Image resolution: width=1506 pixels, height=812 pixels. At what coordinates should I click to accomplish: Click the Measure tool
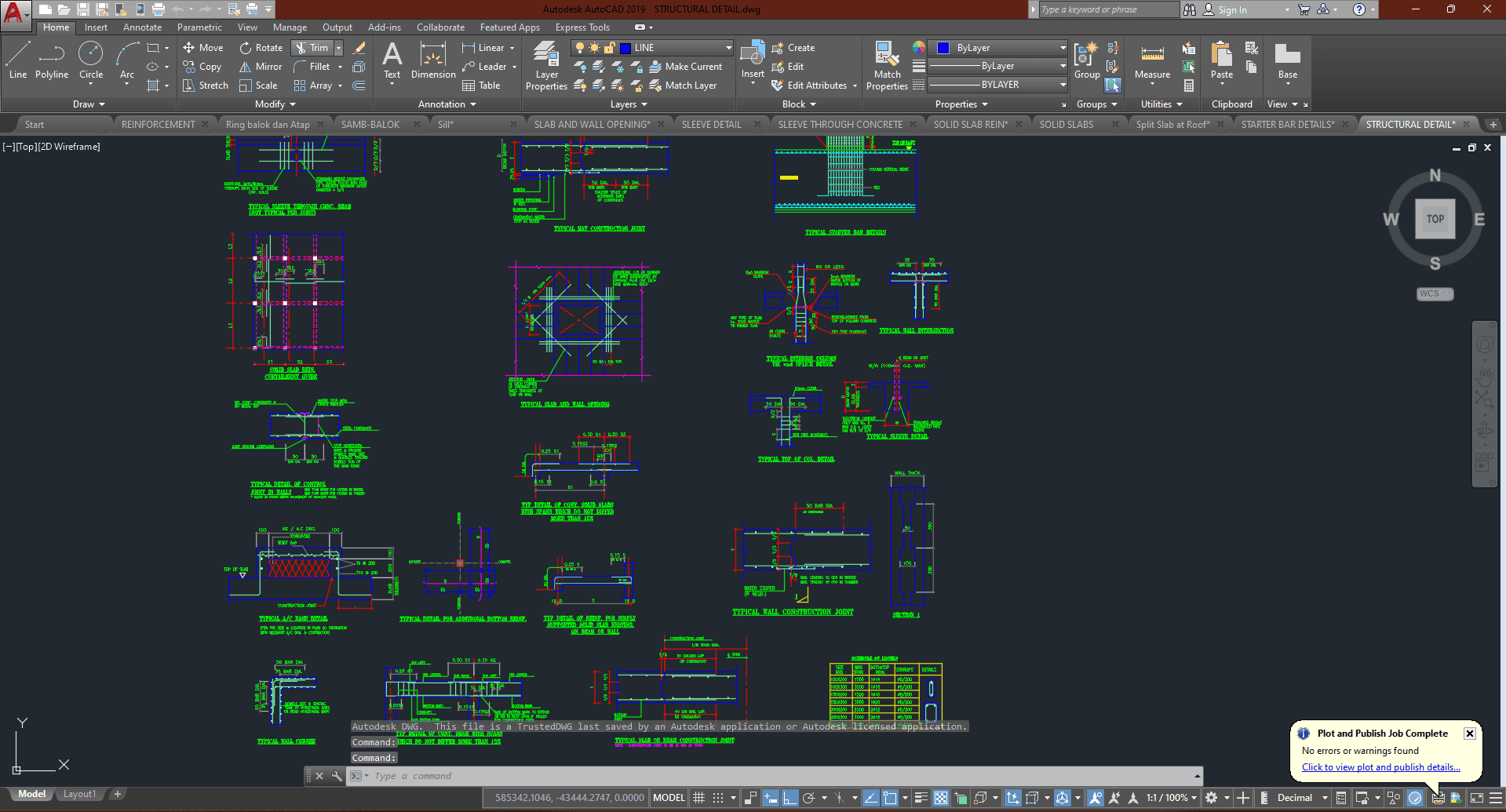coord(1152,61)
